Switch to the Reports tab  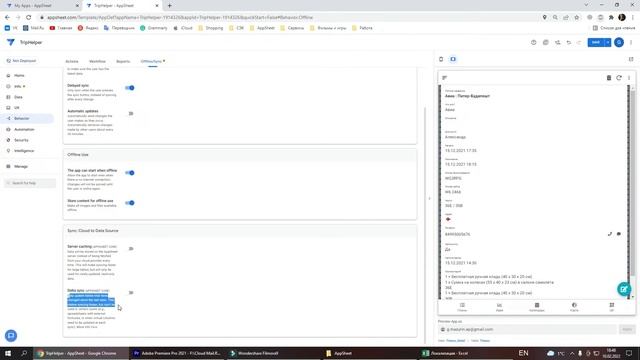[123, 61]
